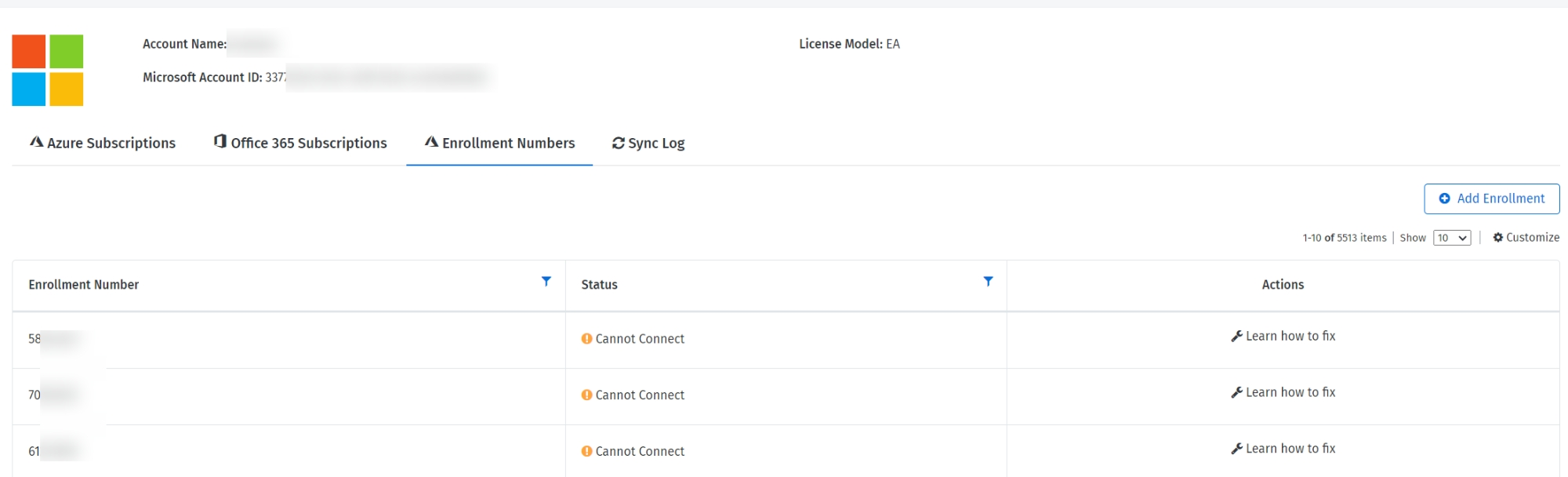Click the third row's wrench icon
Viewport: 1568px width, 477px height.
(x=1236, y=449)
